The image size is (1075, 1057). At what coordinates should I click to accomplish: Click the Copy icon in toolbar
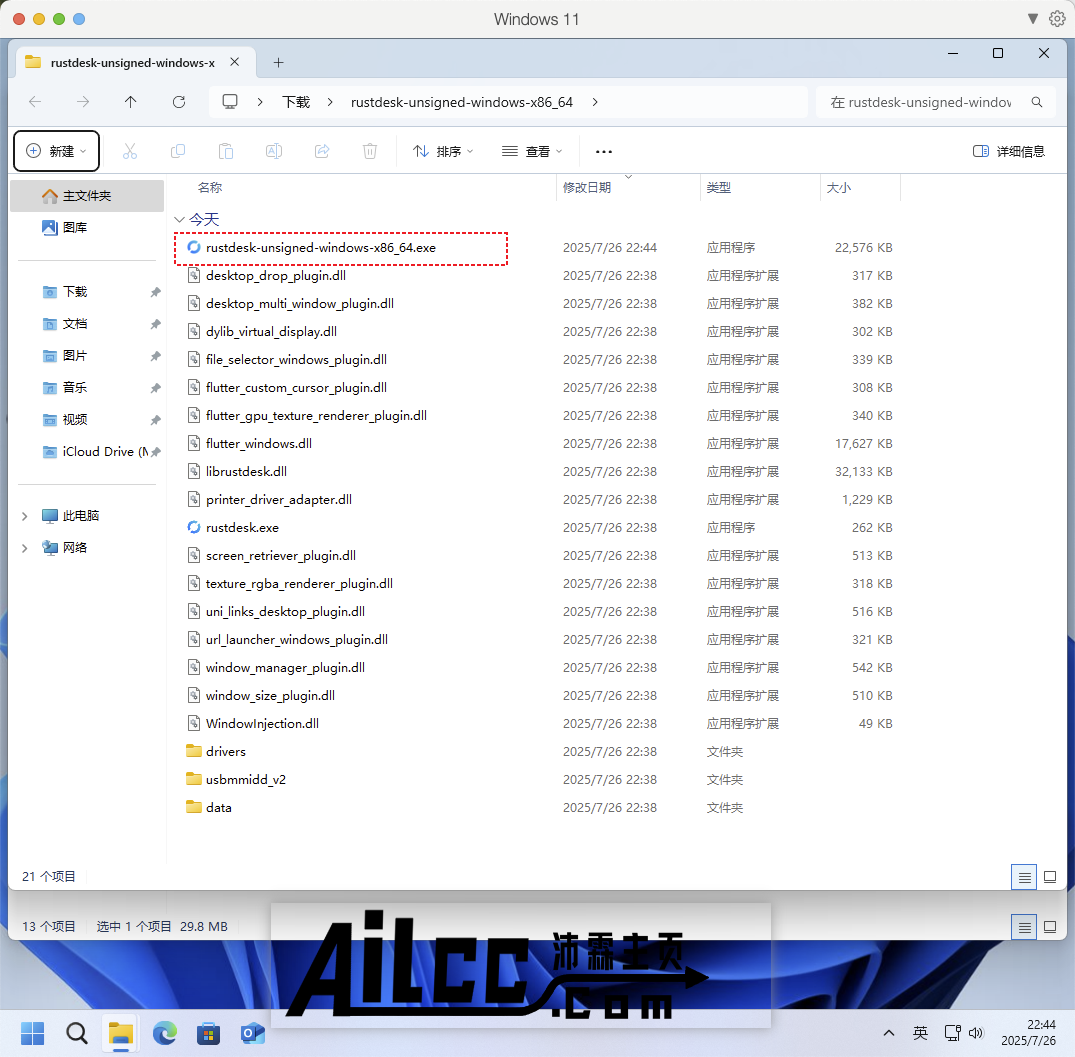178,151
